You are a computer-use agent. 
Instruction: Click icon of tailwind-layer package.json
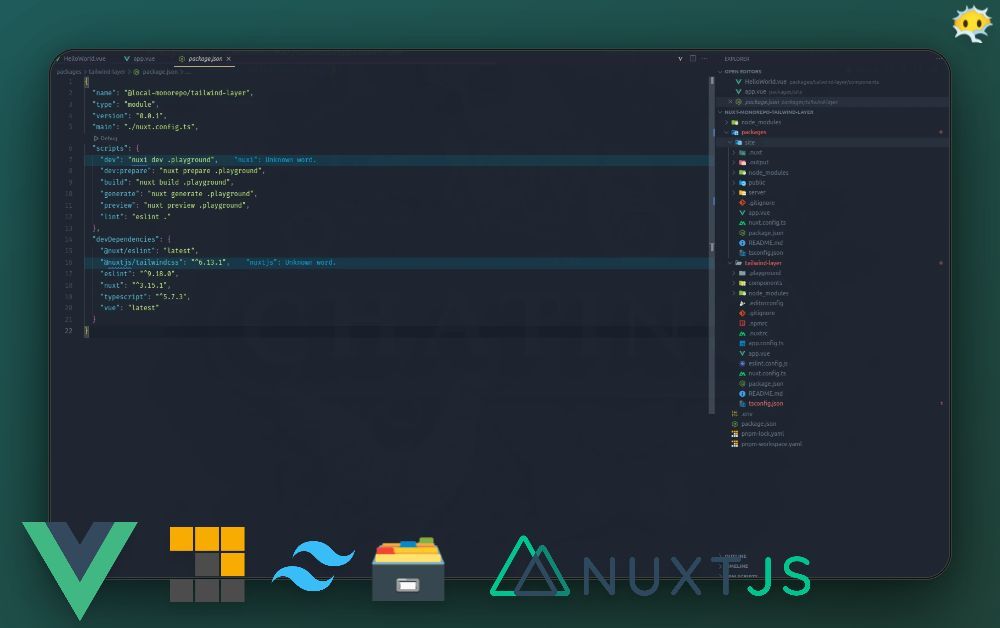coord(742,384)
